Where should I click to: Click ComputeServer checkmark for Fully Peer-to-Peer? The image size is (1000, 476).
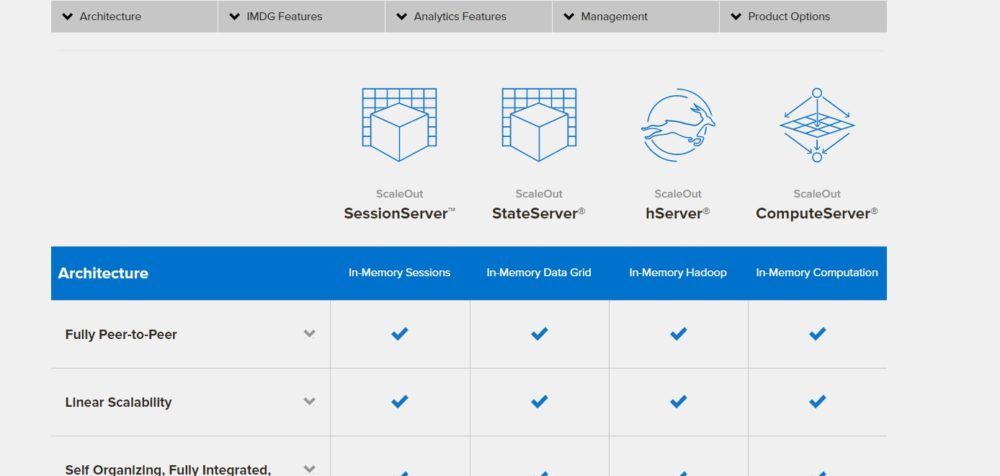(x=817, y=334)
